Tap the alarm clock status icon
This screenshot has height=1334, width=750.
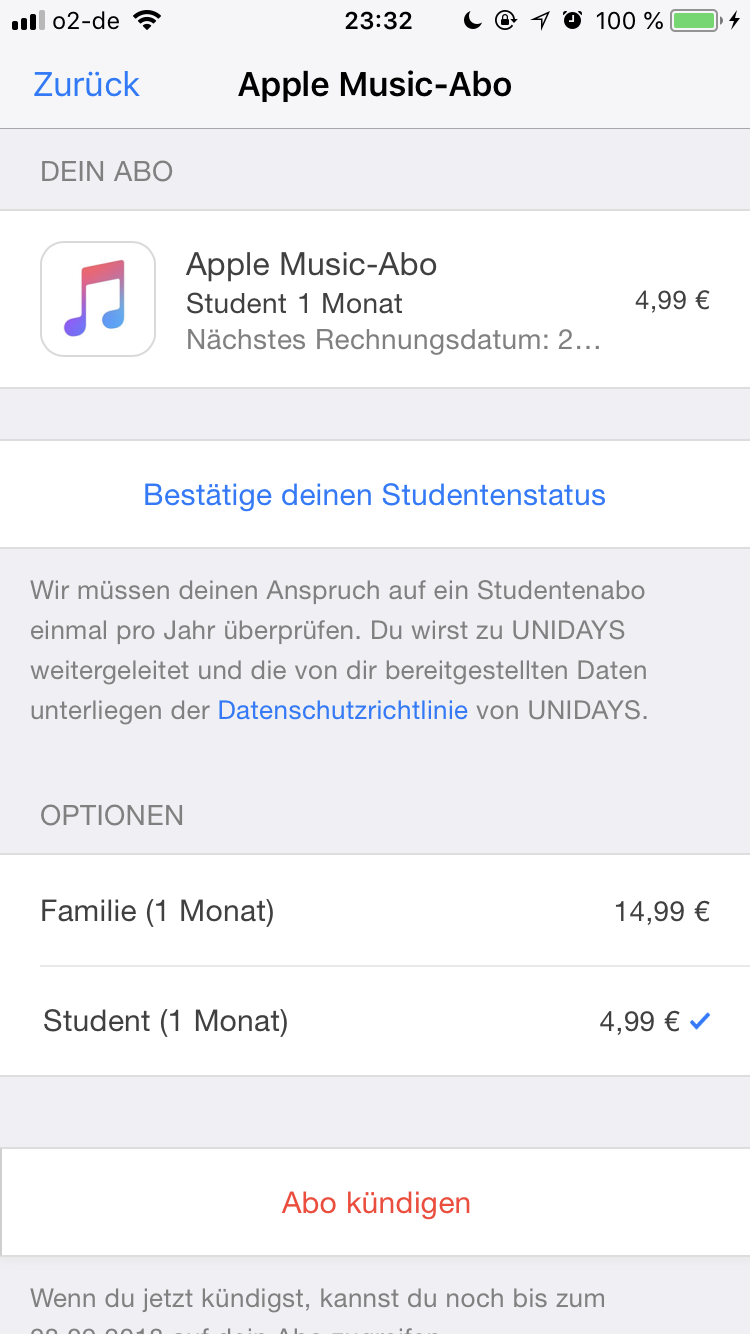(x=572, y=21)
